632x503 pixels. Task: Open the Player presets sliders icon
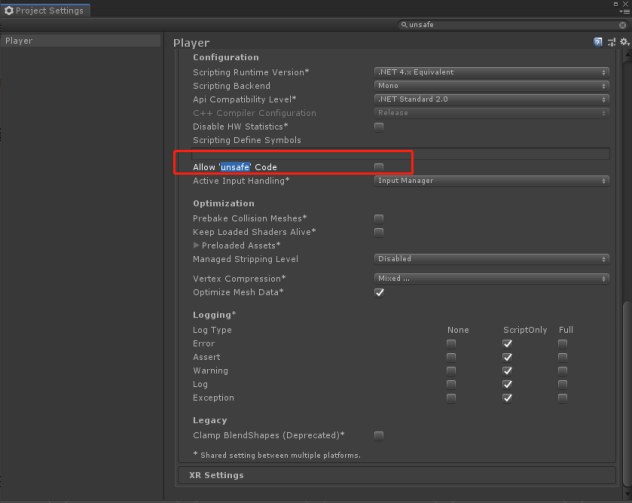click(611, 42)
